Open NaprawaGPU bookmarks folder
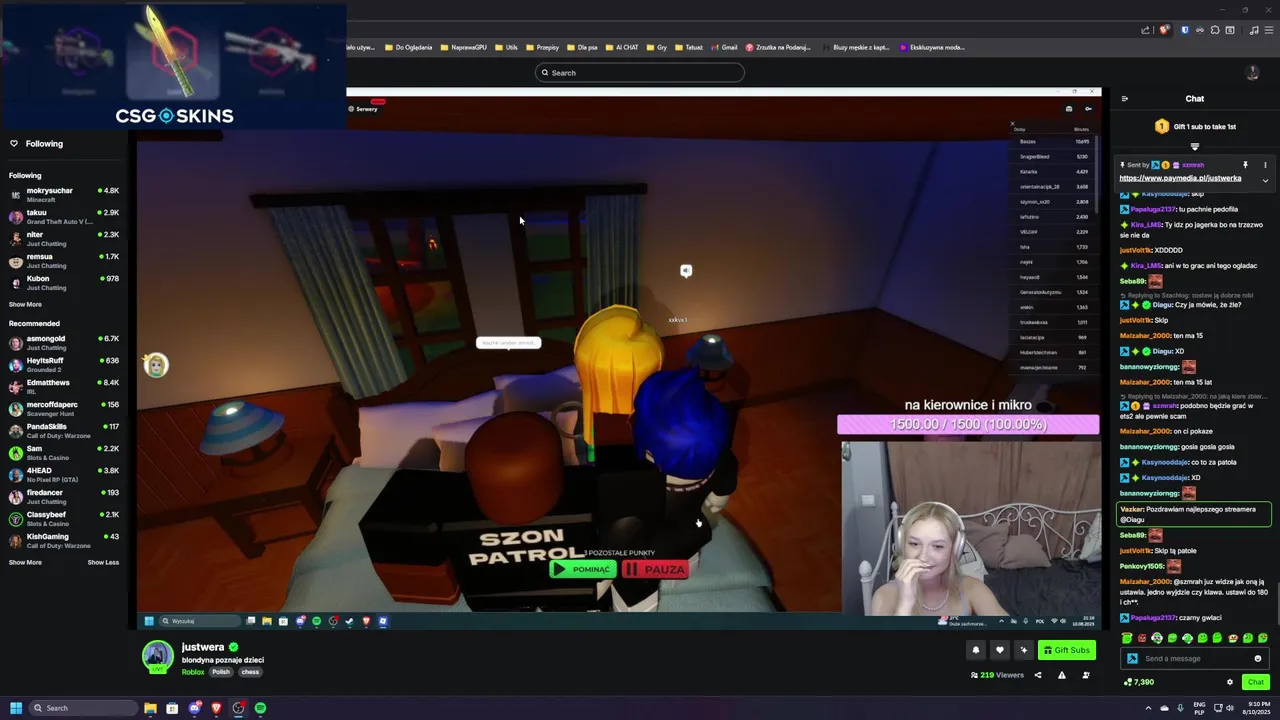This screenshot has width=1280, height=720. click(x=464, y=47)
